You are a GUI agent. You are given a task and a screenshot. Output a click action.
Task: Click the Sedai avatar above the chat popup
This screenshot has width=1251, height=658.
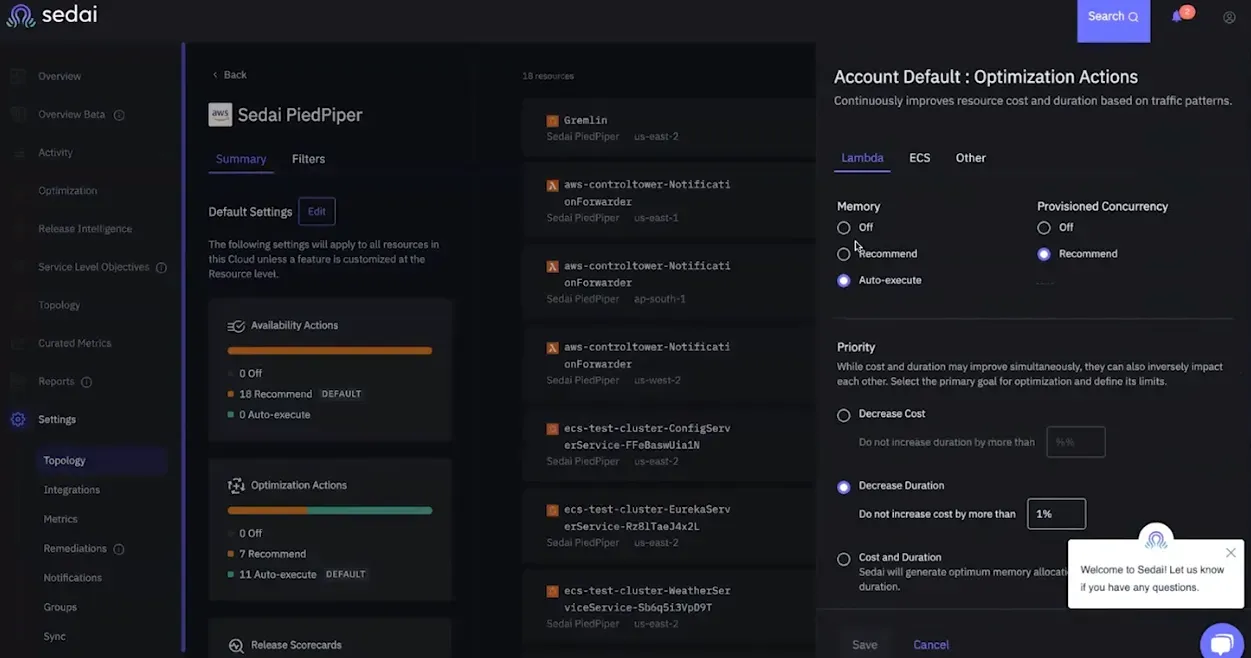[1156, 540]
